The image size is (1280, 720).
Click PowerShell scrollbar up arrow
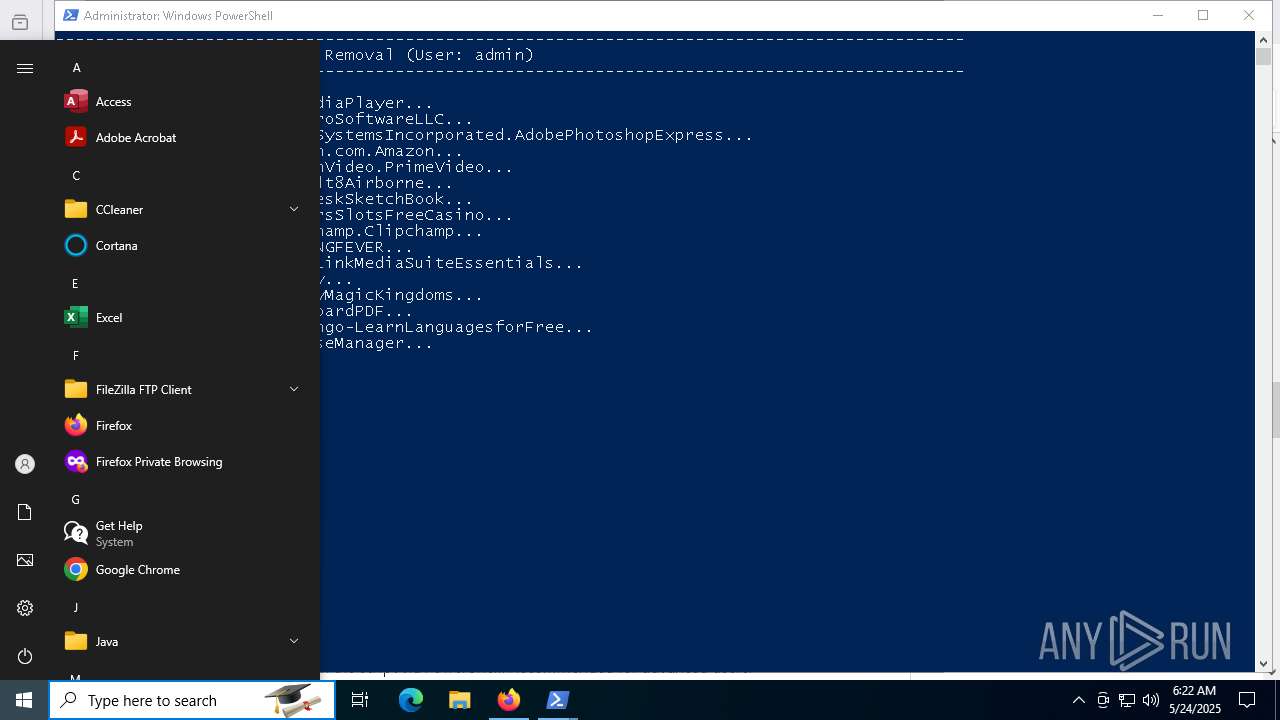[x=1264, y=40]
